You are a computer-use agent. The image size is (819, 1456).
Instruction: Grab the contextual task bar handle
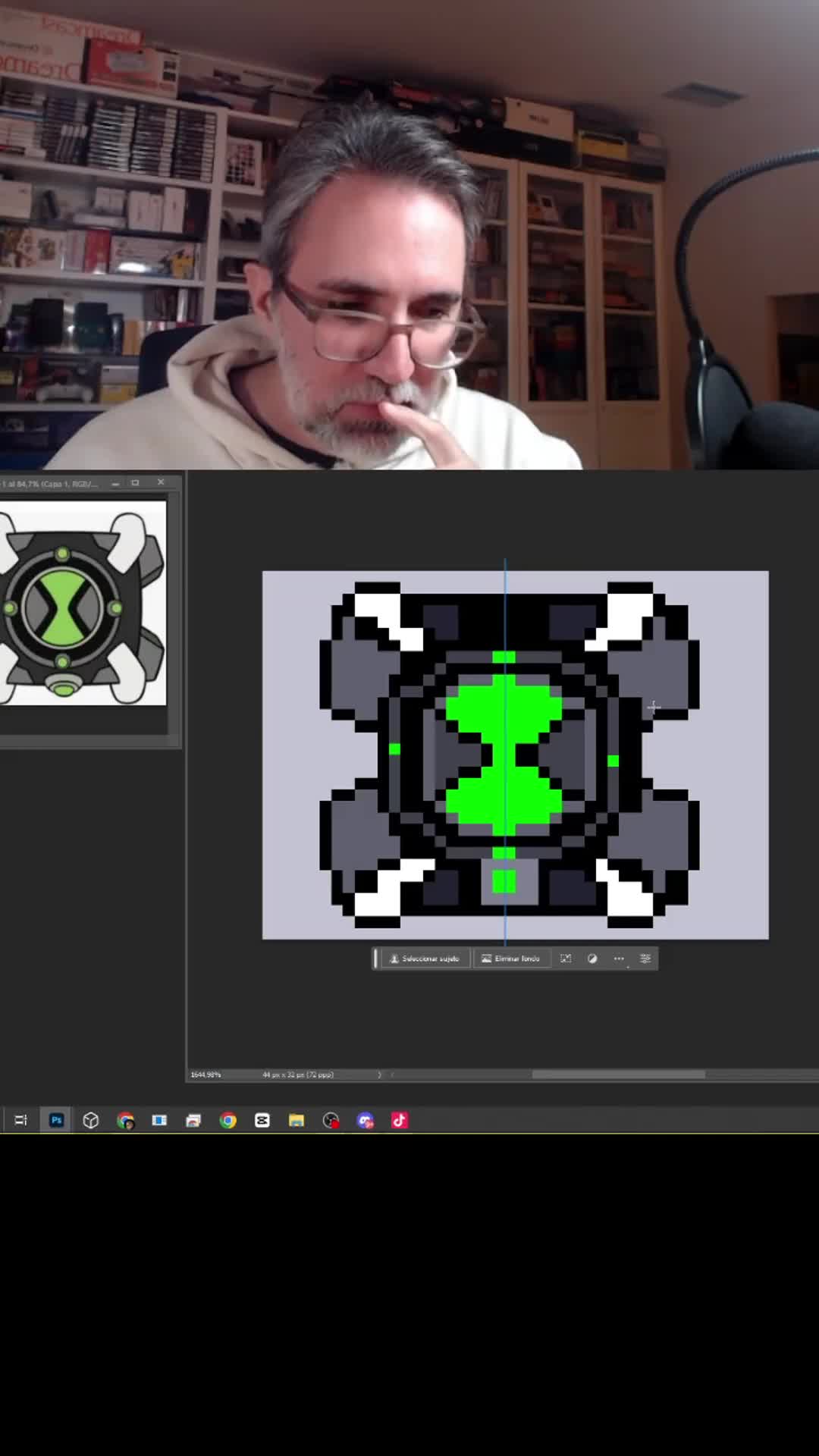pos(375,959)
